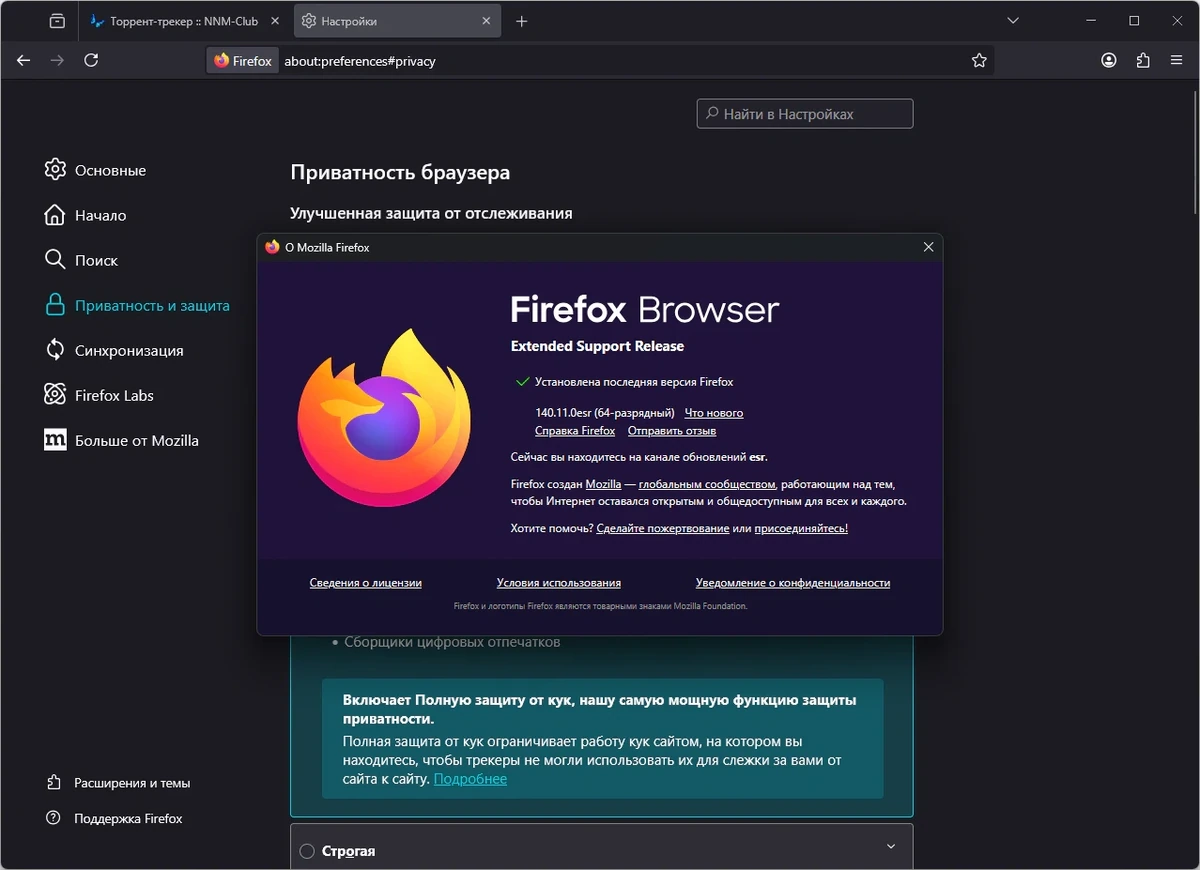Open Условия использования link
The height and width of the screenshot is (870, 1200).
559,583
